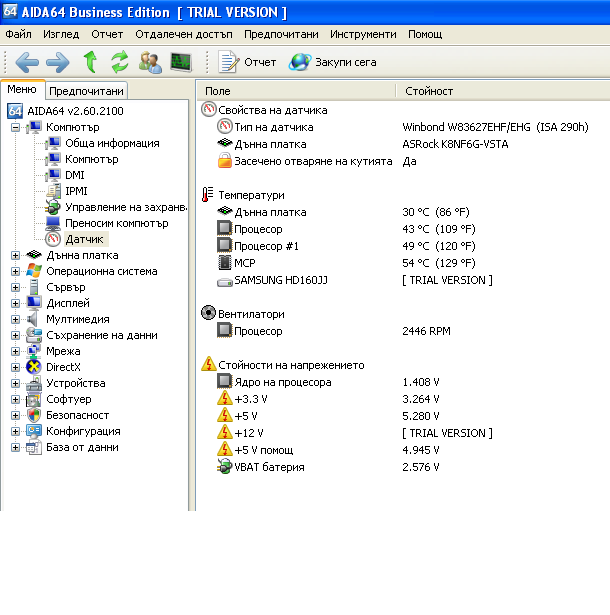Open the user management toolbar icon
This screenshot has width=610, height=615.
[x=150, y=62]
